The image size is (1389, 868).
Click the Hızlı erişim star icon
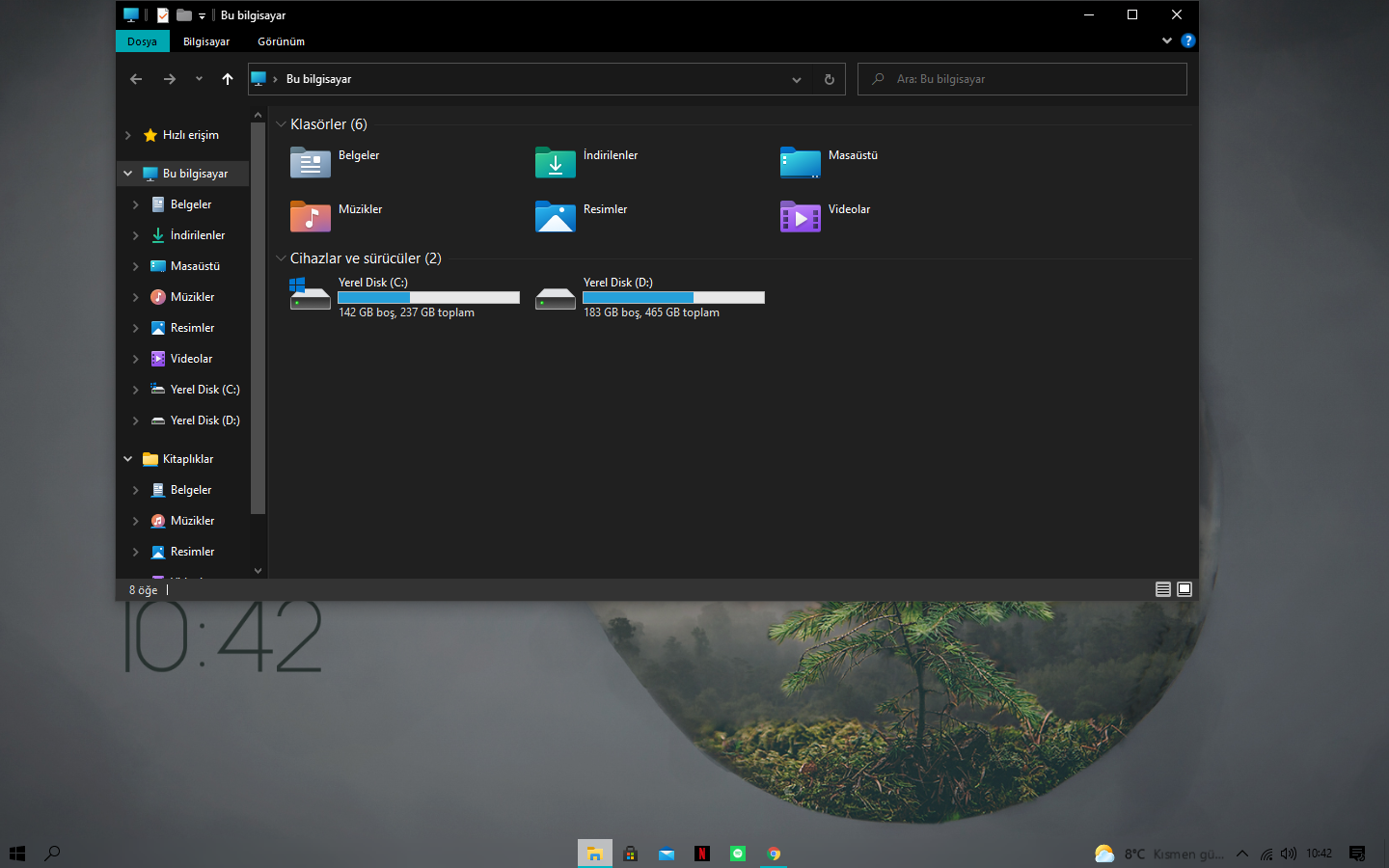[x=150, y=135]
